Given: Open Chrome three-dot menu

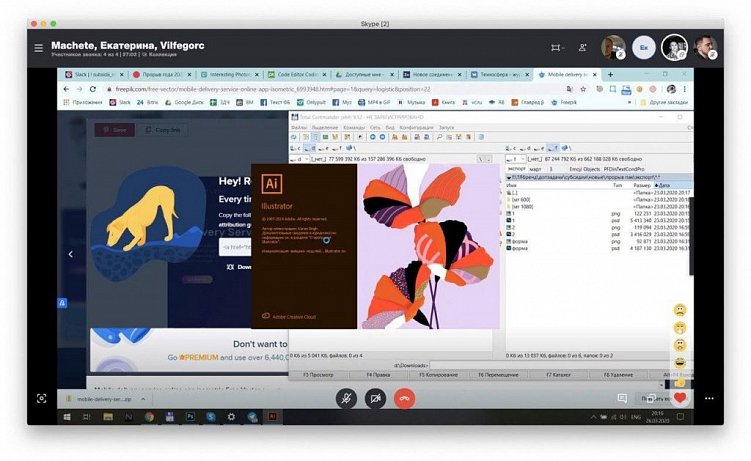Looking at the screenshot, I should tap(685, 89).
